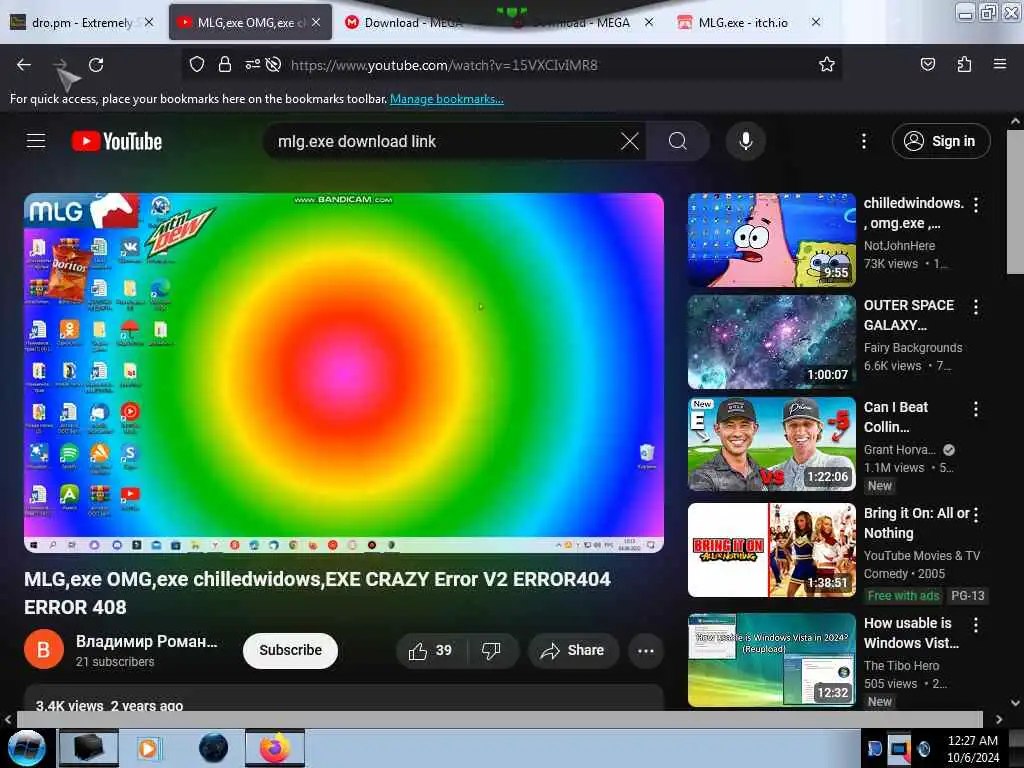Viewport: 1024px width, 768px height.
Task: Switch to the black box taskbar application
Action: (88, 748)
